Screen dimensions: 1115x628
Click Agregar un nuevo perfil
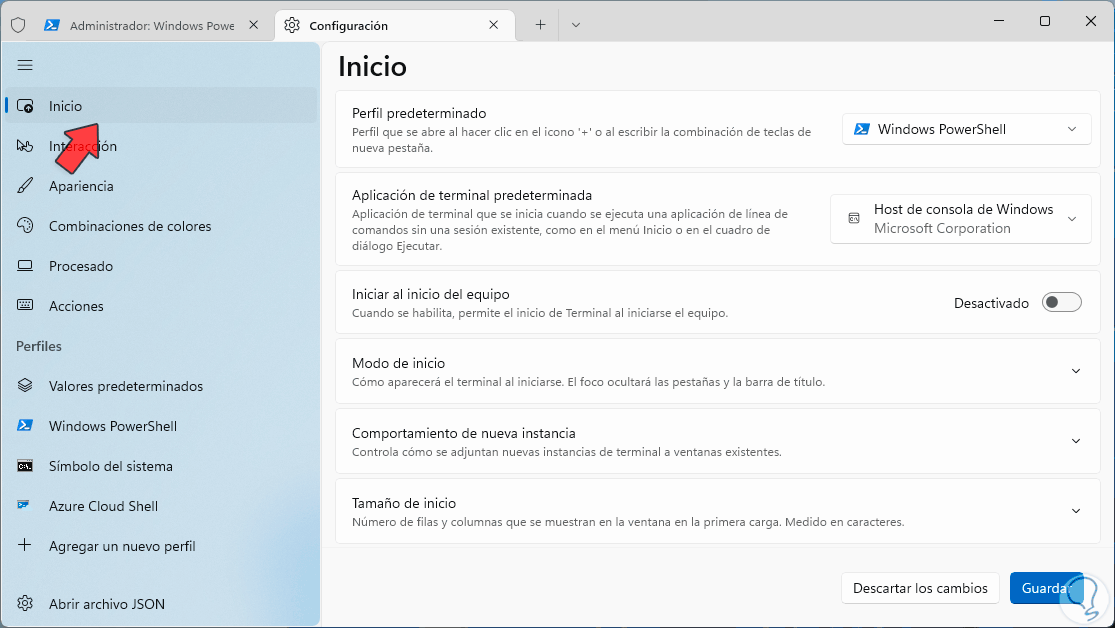[122, 546]
